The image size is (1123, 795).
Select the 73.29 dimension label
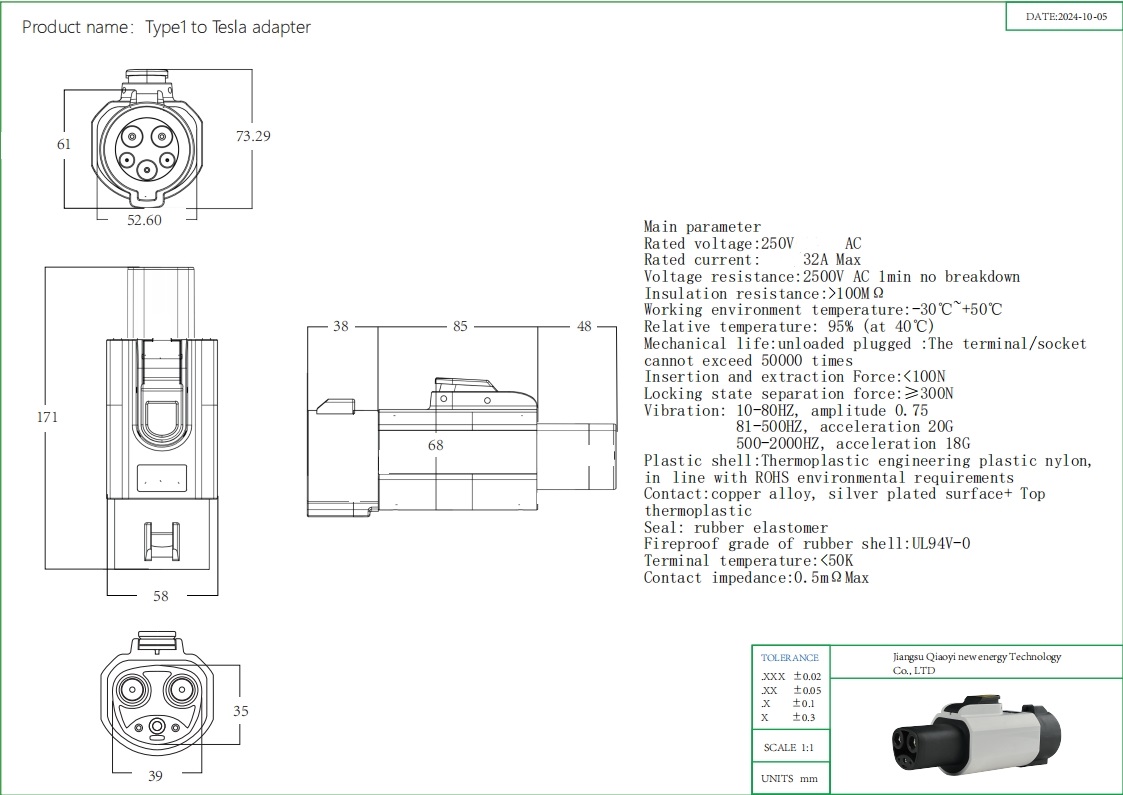click(x=253, y=136)
